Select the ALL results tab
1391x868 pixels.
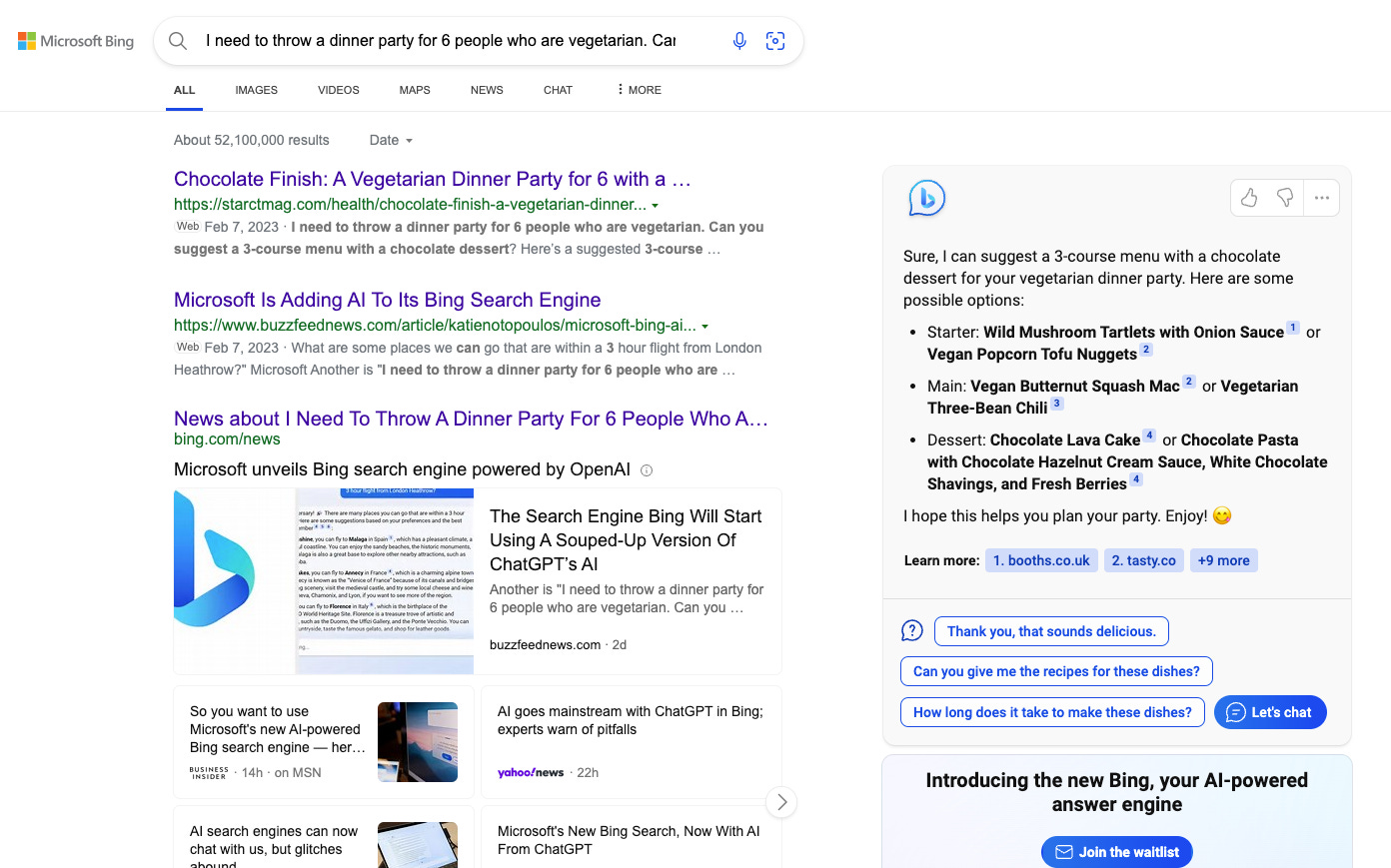[185, 90]
